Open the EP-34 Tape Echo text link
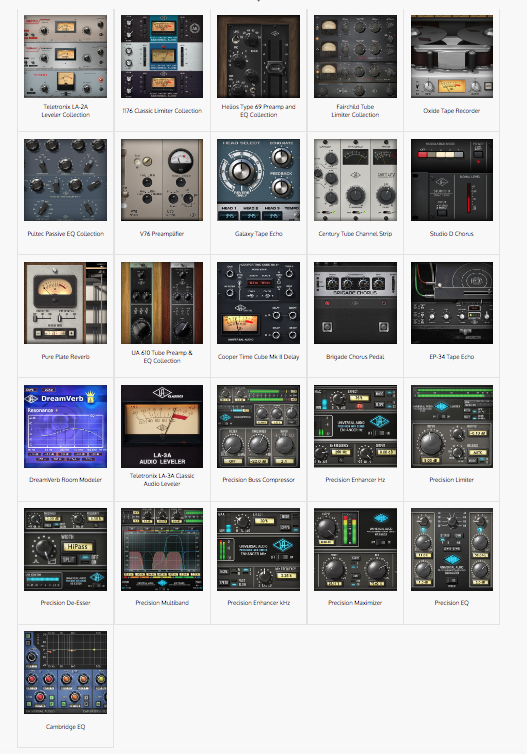Screen dimensions: 527x754 [x=452, y=357]
